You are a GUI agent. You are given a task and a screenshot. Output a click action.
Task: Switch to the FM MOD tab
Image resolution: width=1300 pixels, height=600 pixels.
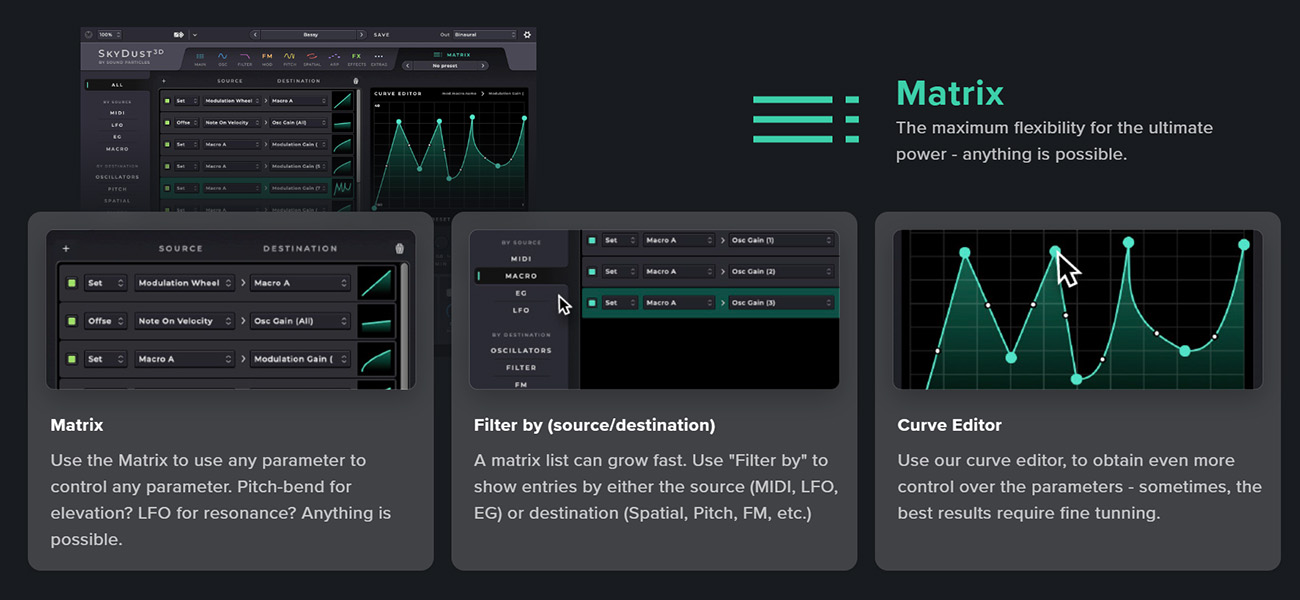(x=267, y=60)
